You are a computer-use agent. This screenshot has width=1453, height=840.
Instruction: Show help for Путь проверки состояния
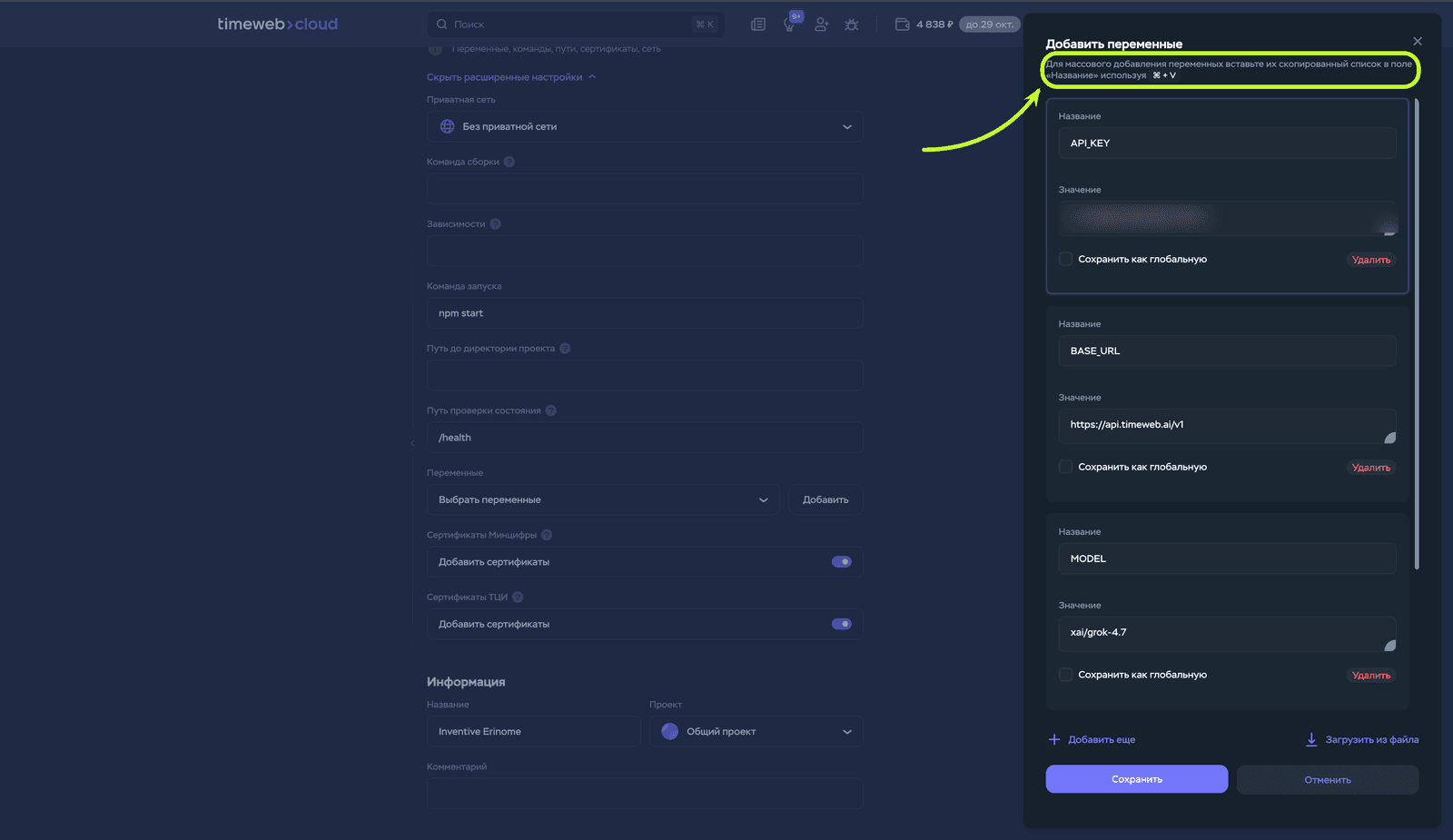pyautogui.click(x=551, y=410)
